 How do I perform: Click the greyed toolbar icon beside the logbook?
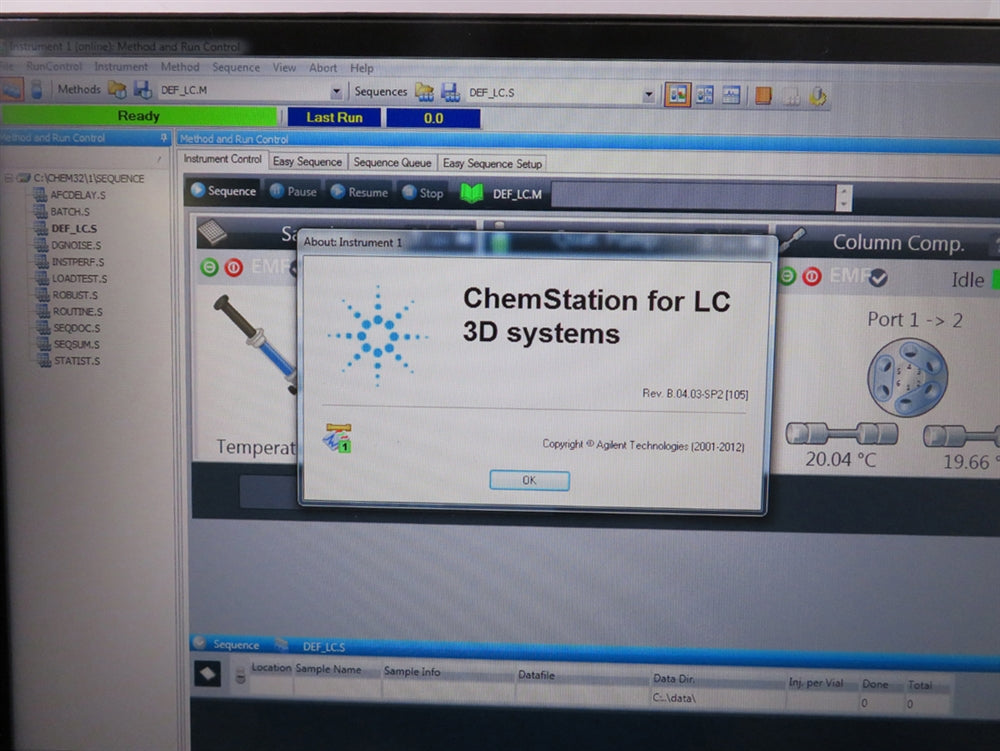791,97
